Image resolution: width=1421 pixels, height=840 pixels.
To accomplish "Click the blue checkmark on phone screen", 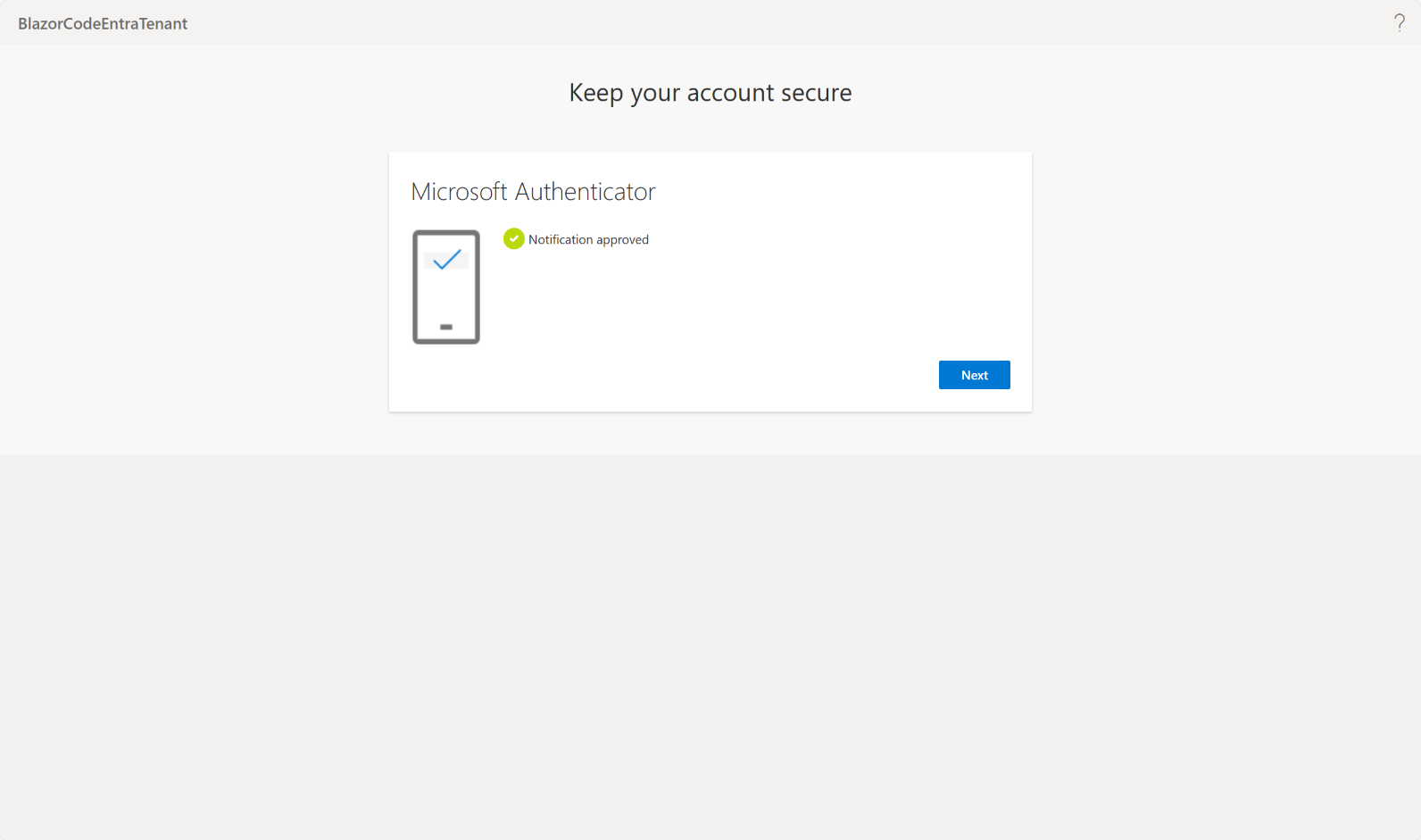I will pyautogui.click(x=447, y=259).
